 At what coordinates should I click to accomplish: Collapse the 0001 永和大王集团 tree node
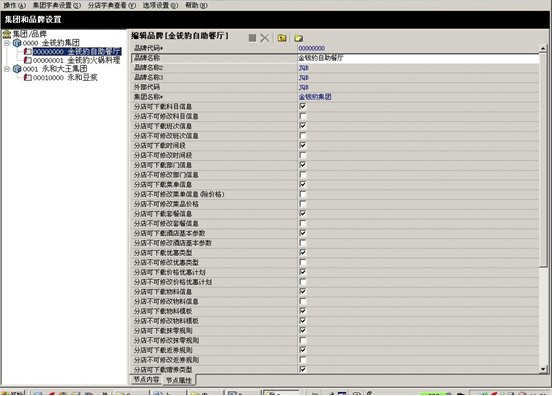point(7,69)
